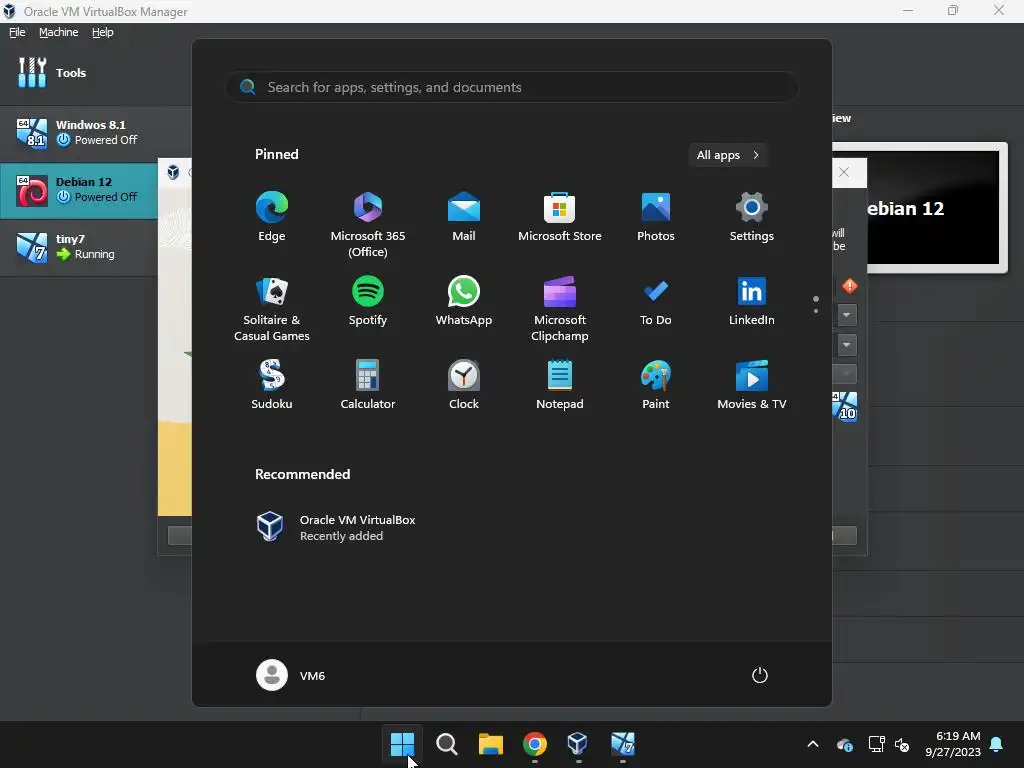Open Microsoft Store from pinned apps

[560, 217]
